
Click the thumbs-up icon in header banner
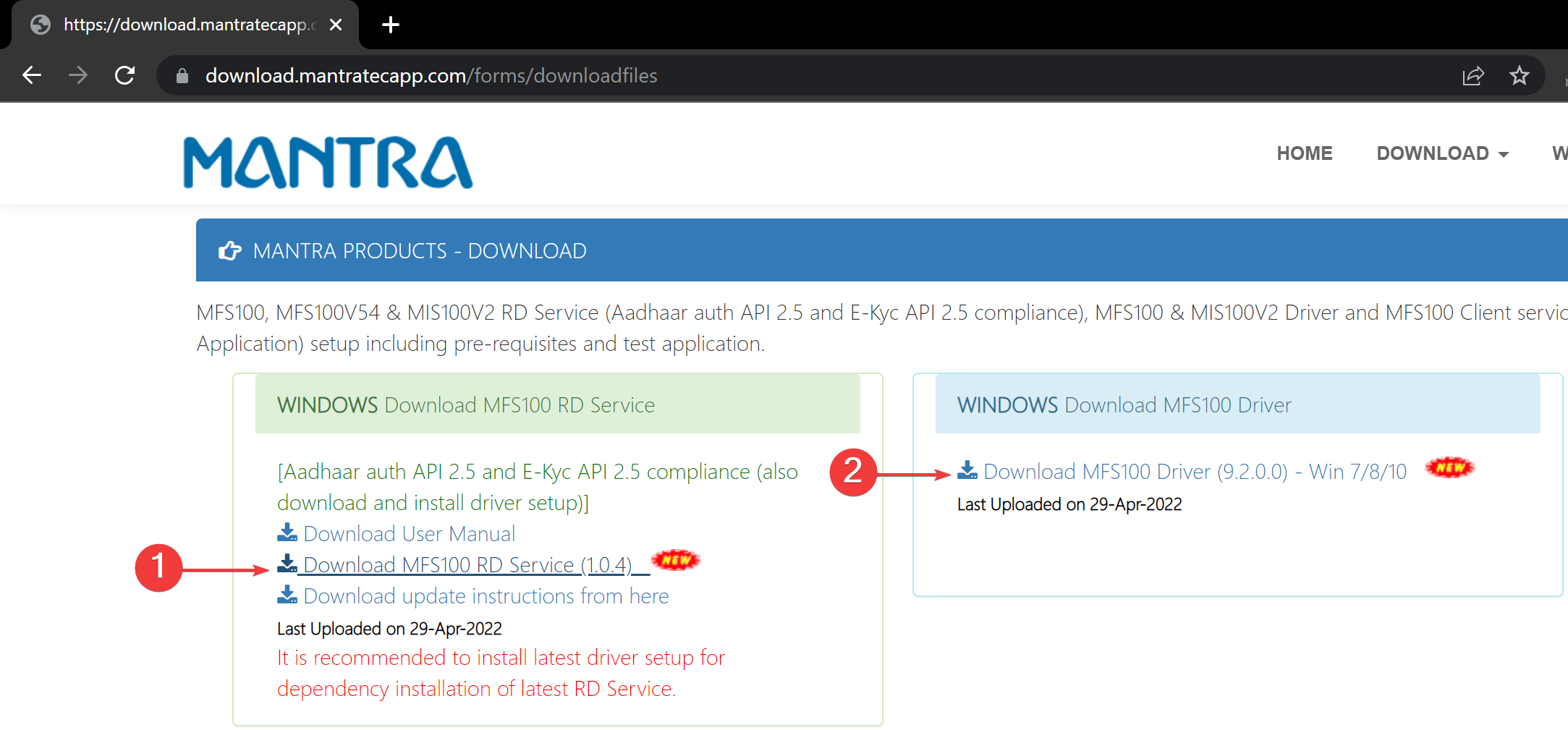(230, 251)
